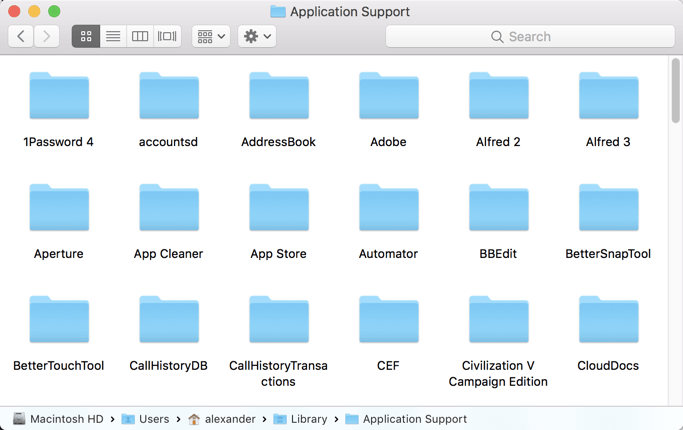Go back with the left arrow button
Screen dimensions: 683x430
tap(20, 36)
